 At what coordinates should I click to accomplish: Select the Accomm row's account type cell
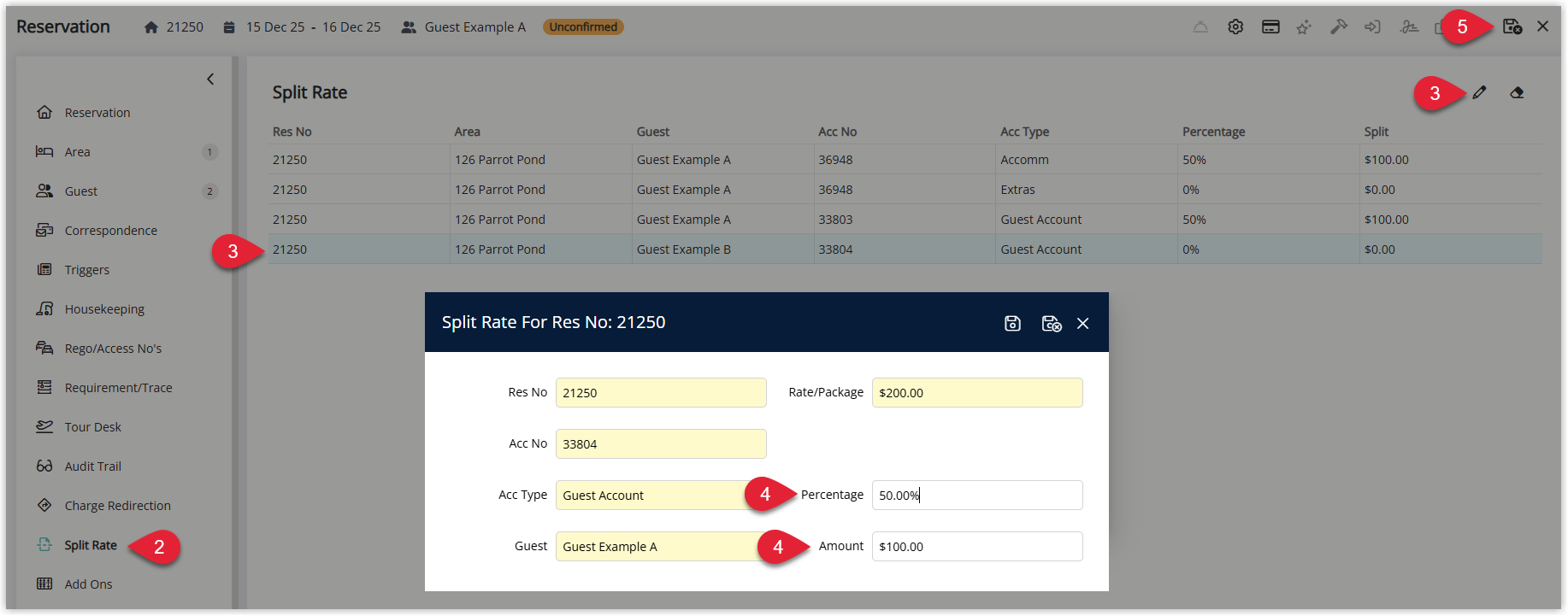click(1086, 160)
